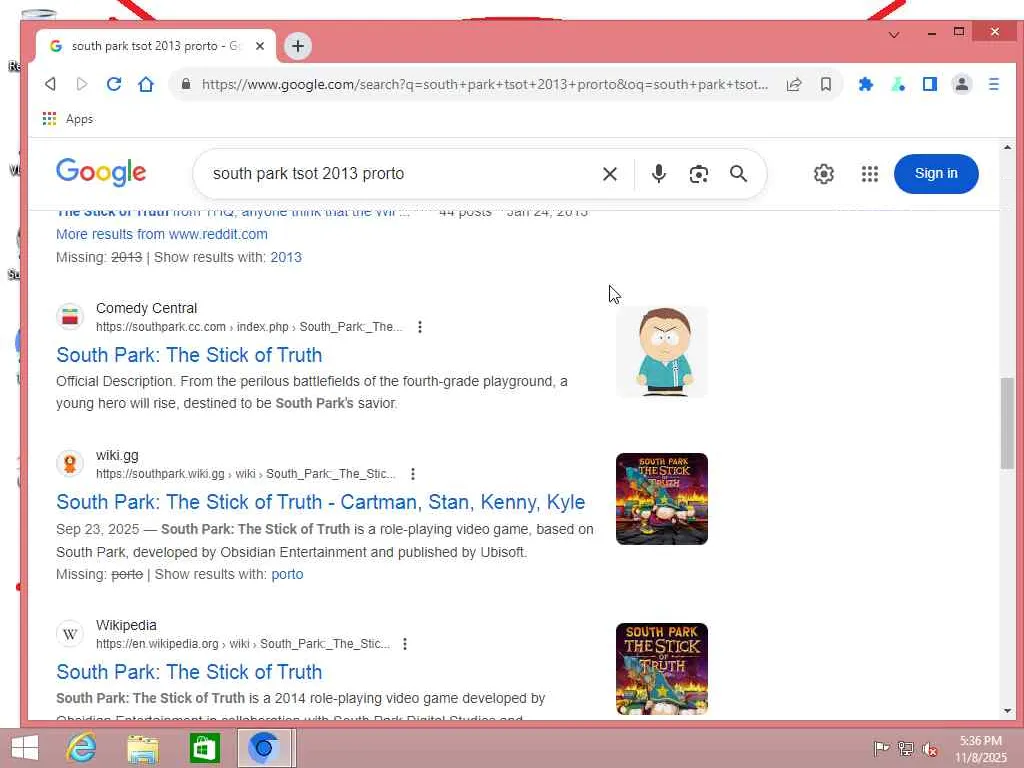Open the browser main menu
1024x768 pixels.
[994, 84]
